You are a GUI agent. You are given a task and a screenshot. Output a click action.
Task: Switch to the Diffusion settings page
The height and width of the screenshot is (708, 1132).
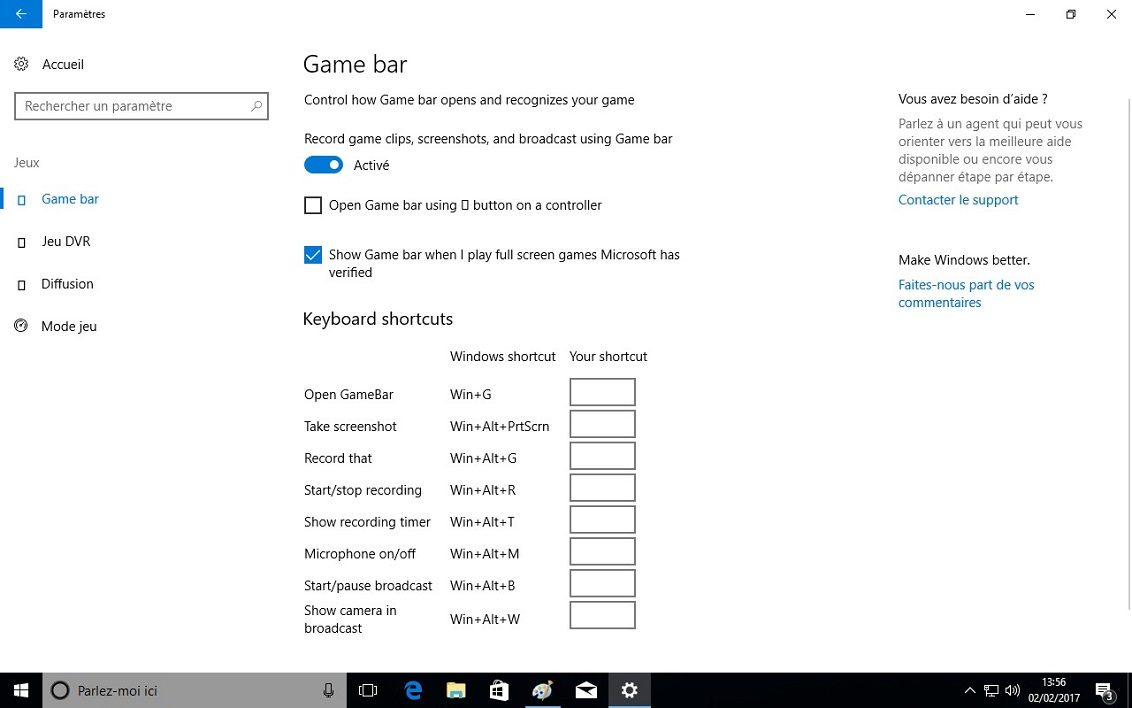tap(67, 284)
